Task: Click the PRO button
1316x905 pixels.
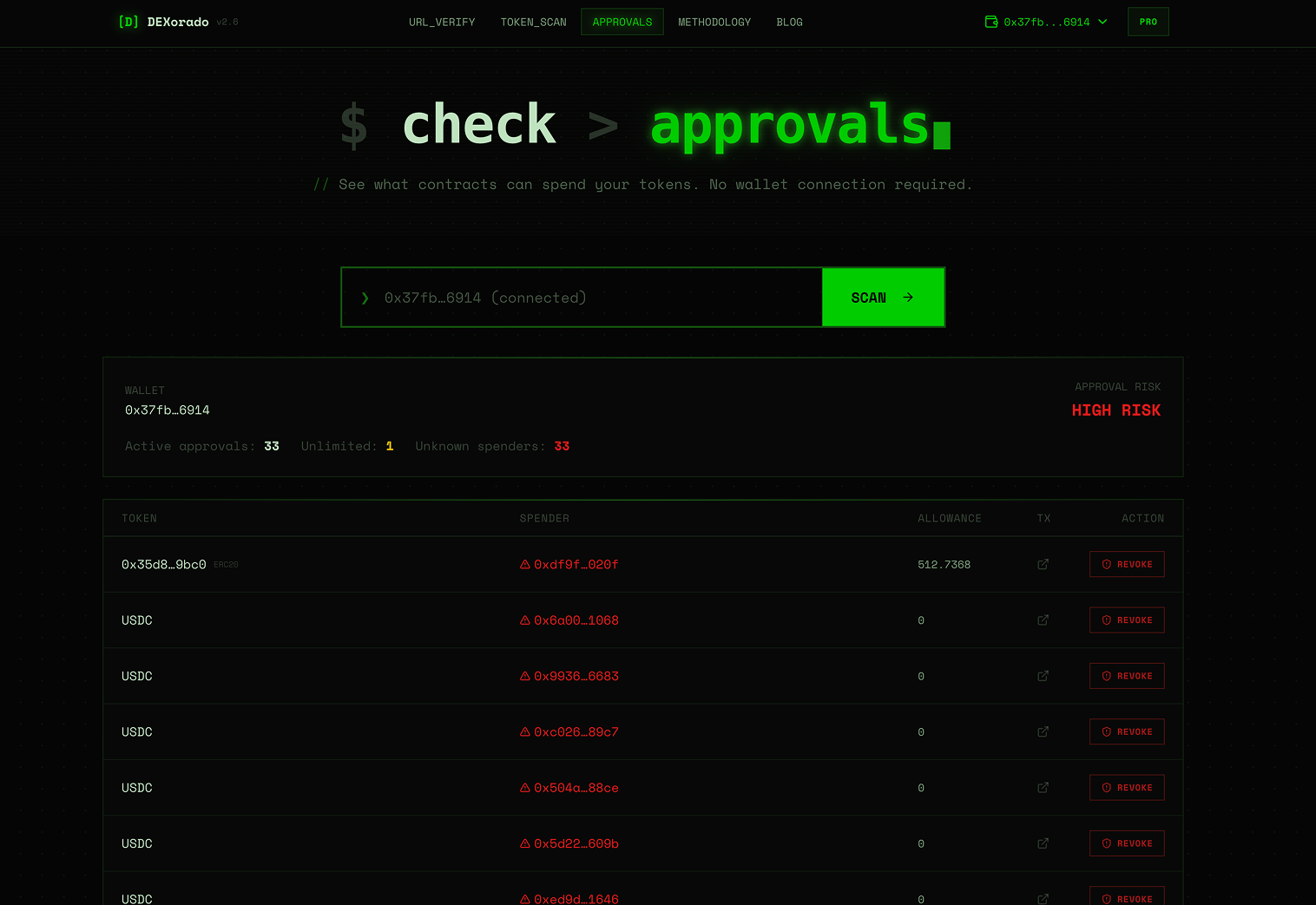Action: [x=1148, y=22]
